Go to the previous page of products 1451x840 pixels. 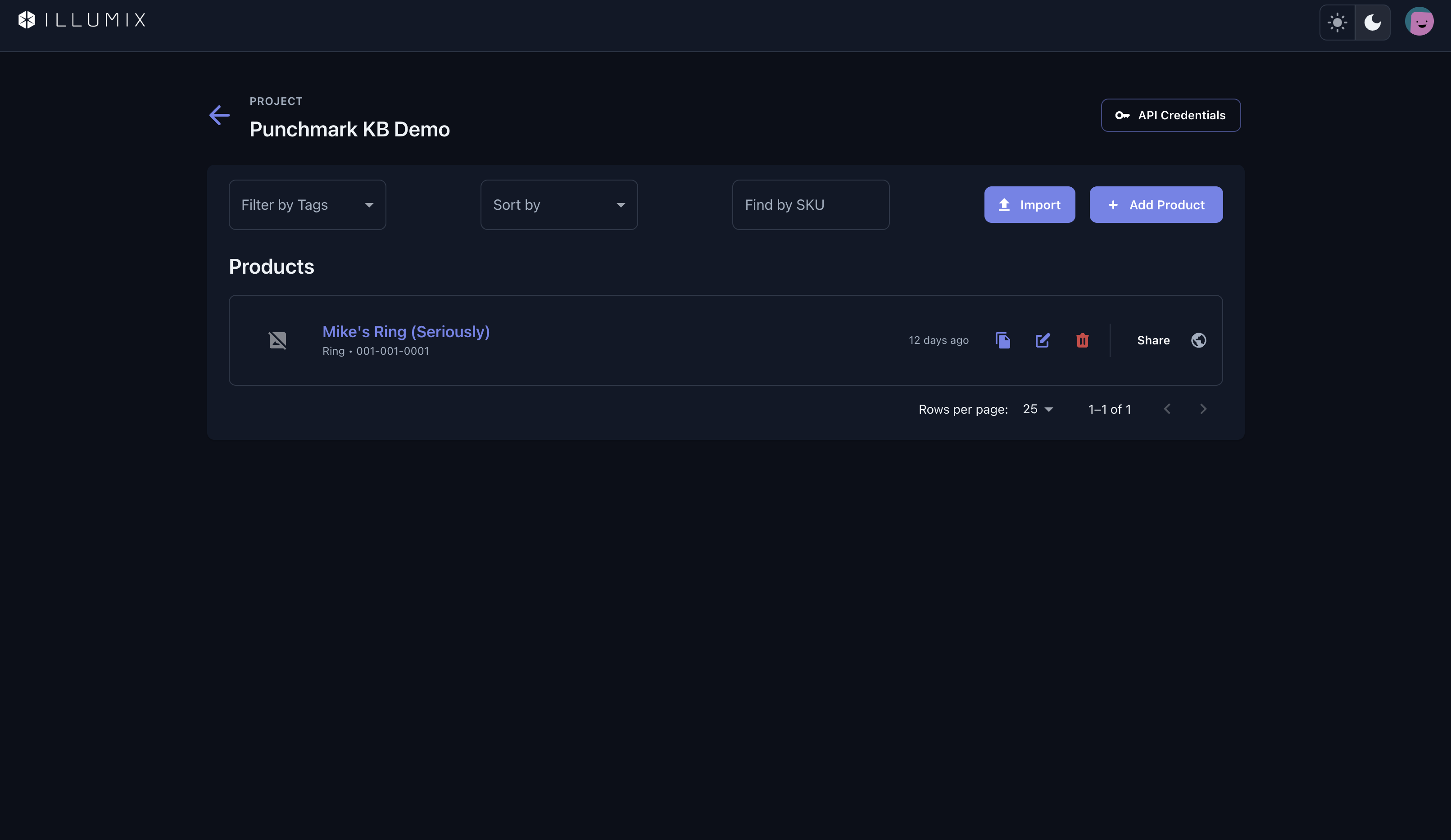[1167, 409]
